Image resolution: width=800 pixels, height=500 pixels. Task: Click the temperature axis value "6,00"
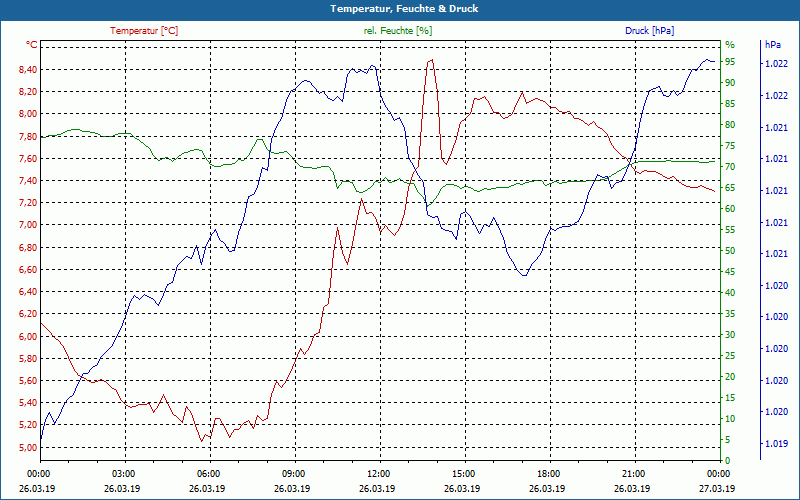pyautogui.click(x=28, y=337)
